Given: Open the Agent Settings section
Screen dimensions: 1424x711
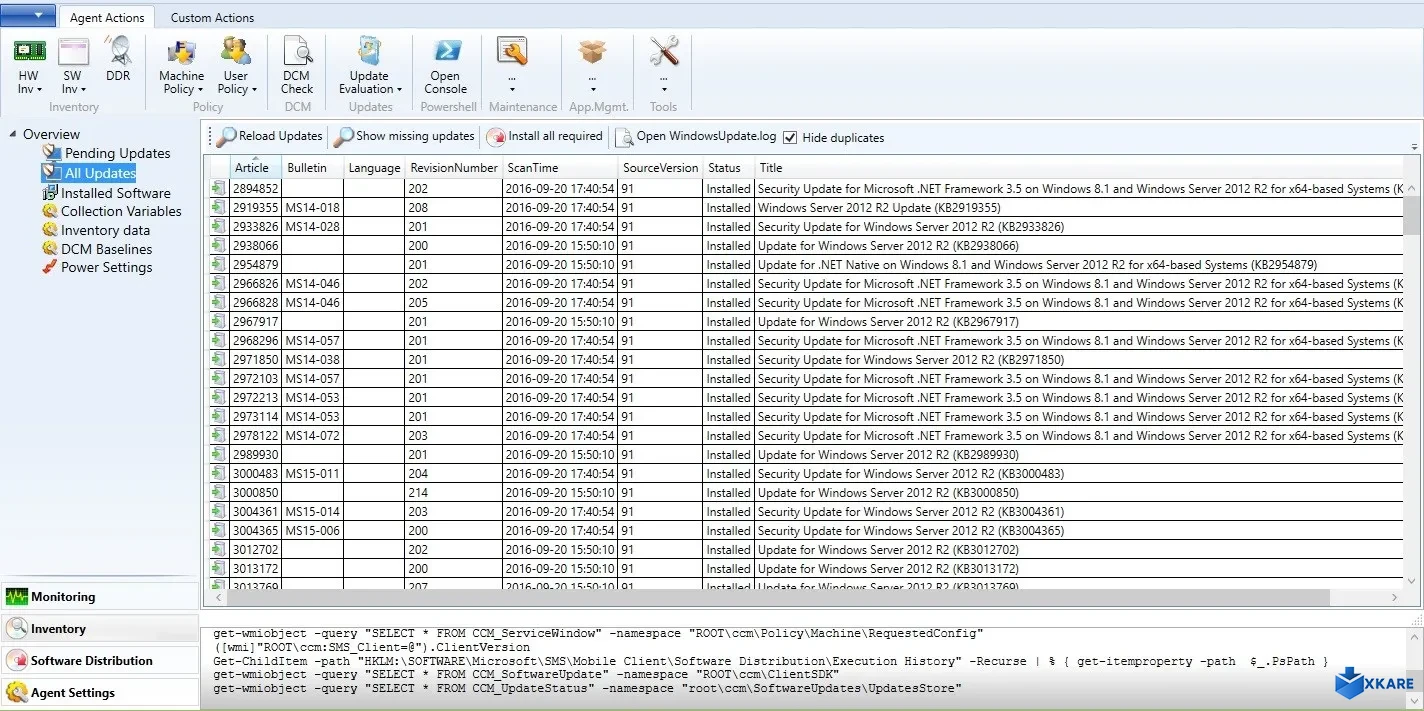Looking at the screenshot, I should click(x=100, y=692).
